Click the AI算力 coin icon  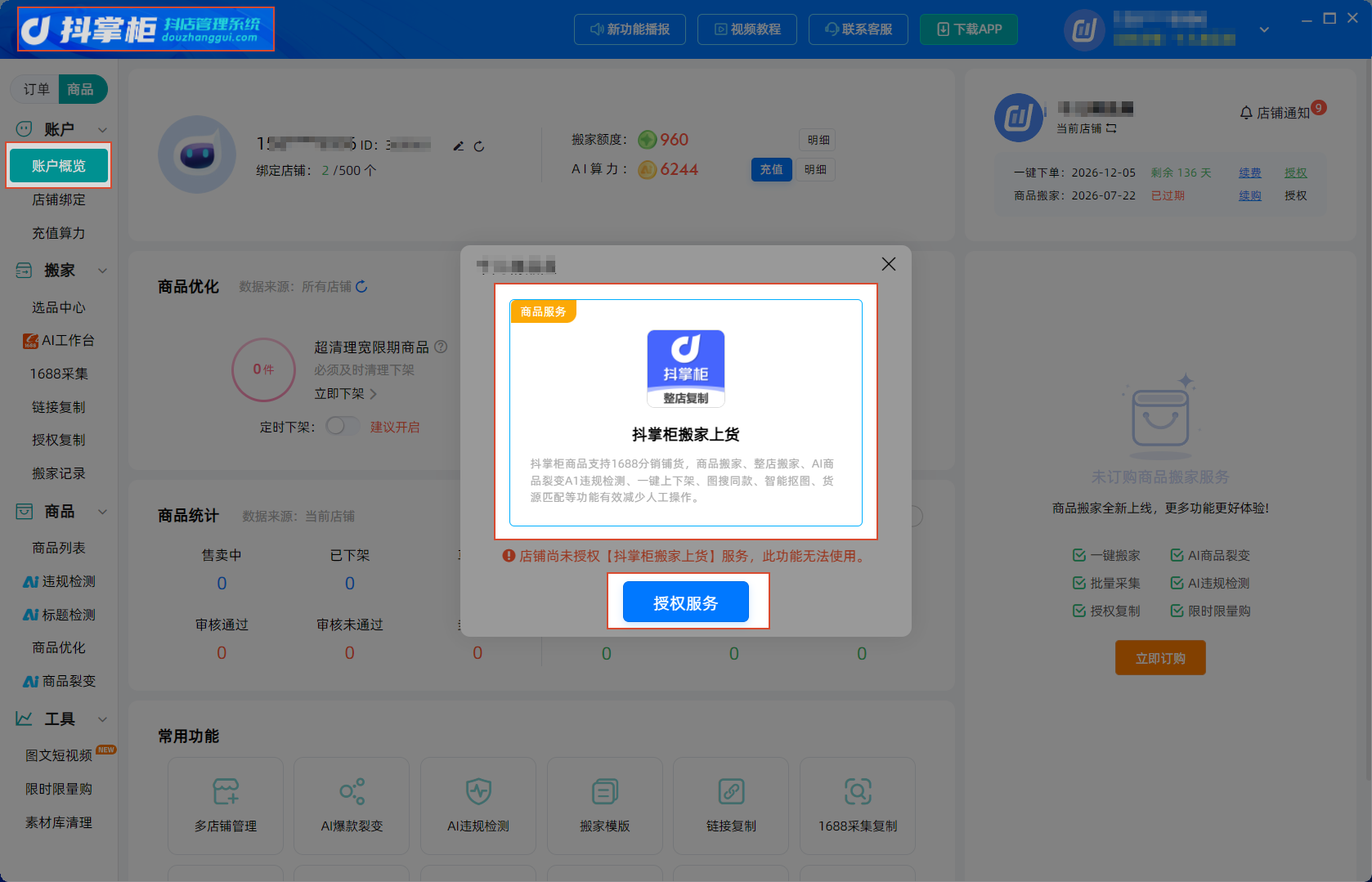(x=648, y=169)
